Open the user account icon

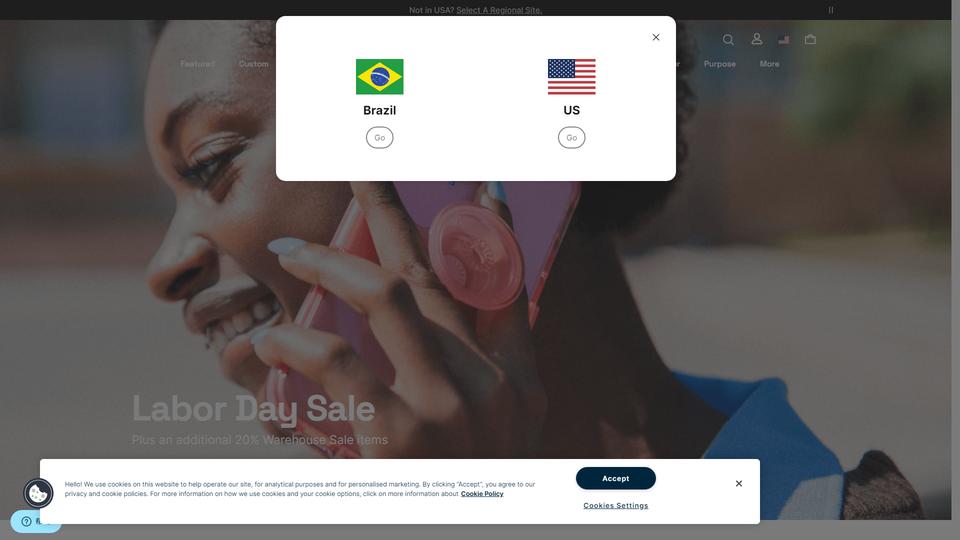pos(757,39)
